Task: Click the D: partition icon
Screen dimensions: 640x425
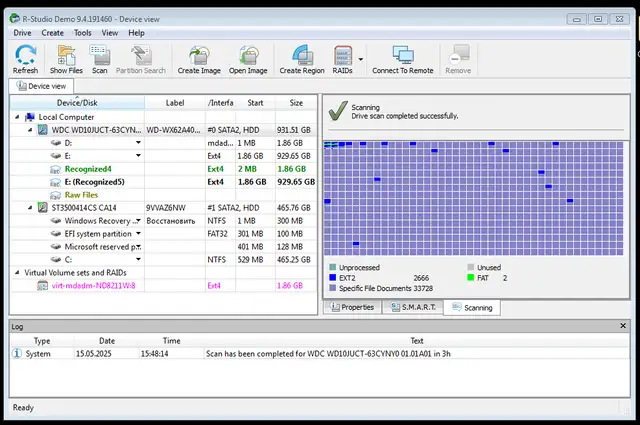Action: pyautogui.click(x=56, y=143)
